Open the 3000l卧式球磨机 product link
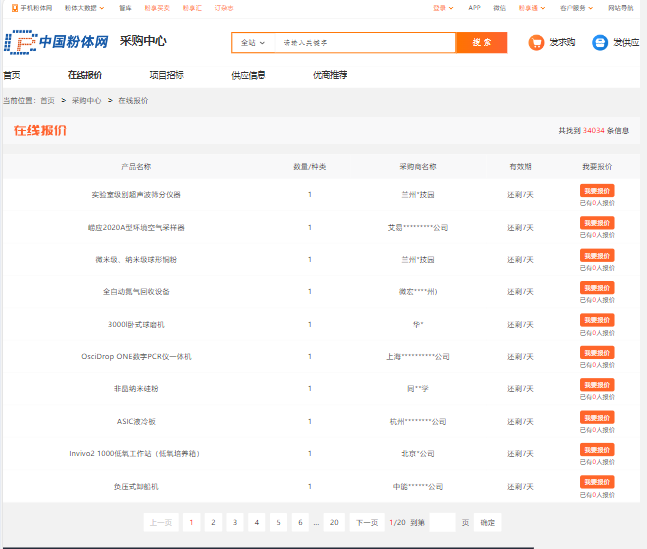Viewport: 647px width, 549px height. click(136, 324)
